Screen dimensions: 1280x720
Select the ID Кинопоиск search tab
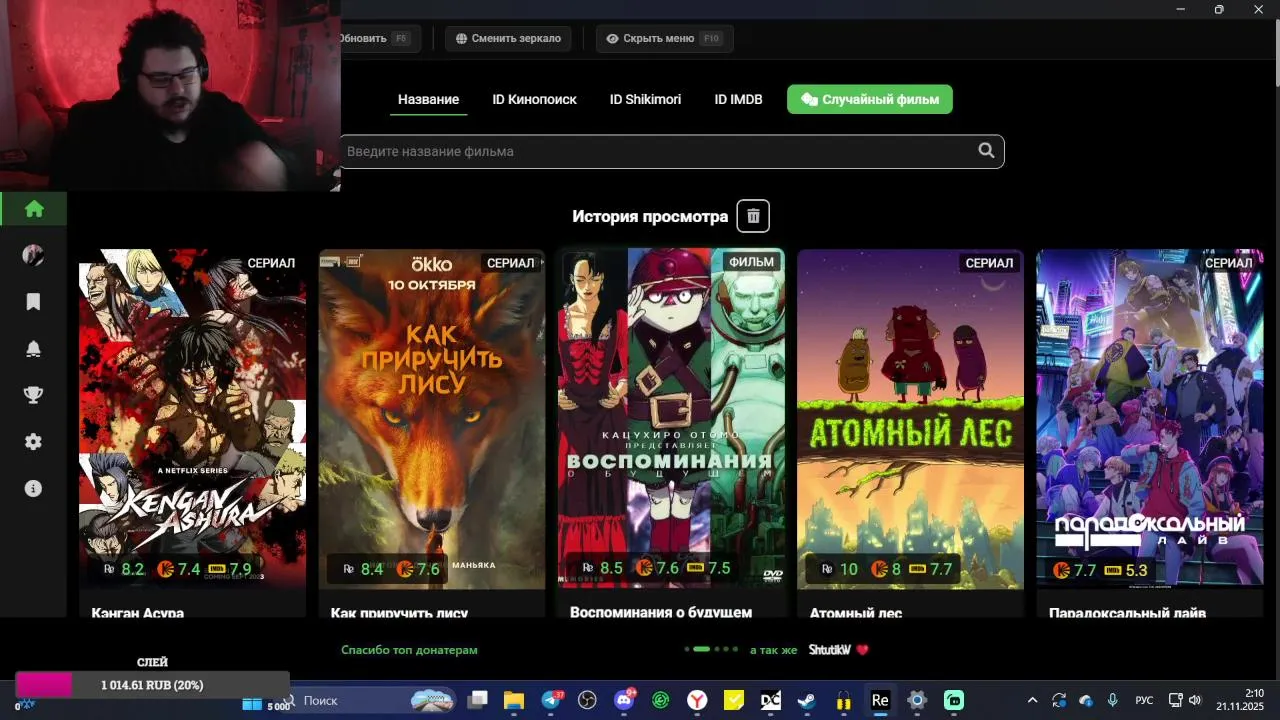(534, 99)
